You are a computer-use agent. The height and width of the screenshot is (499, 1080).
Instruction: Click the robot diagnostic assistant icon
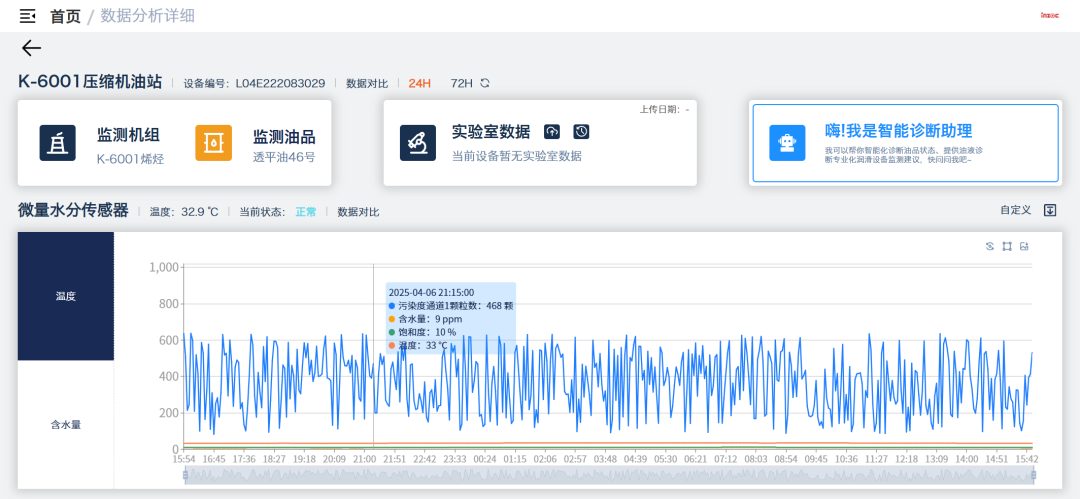coord(787,143)
